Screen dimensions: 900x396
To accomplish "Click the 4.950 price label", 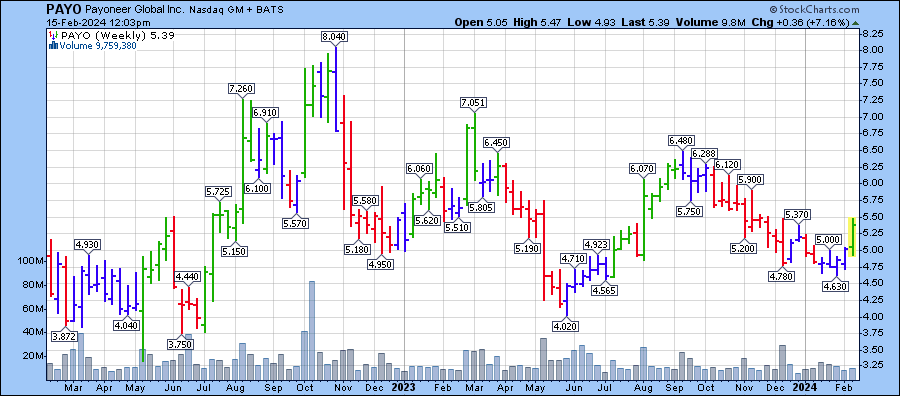I will [382, 264].
